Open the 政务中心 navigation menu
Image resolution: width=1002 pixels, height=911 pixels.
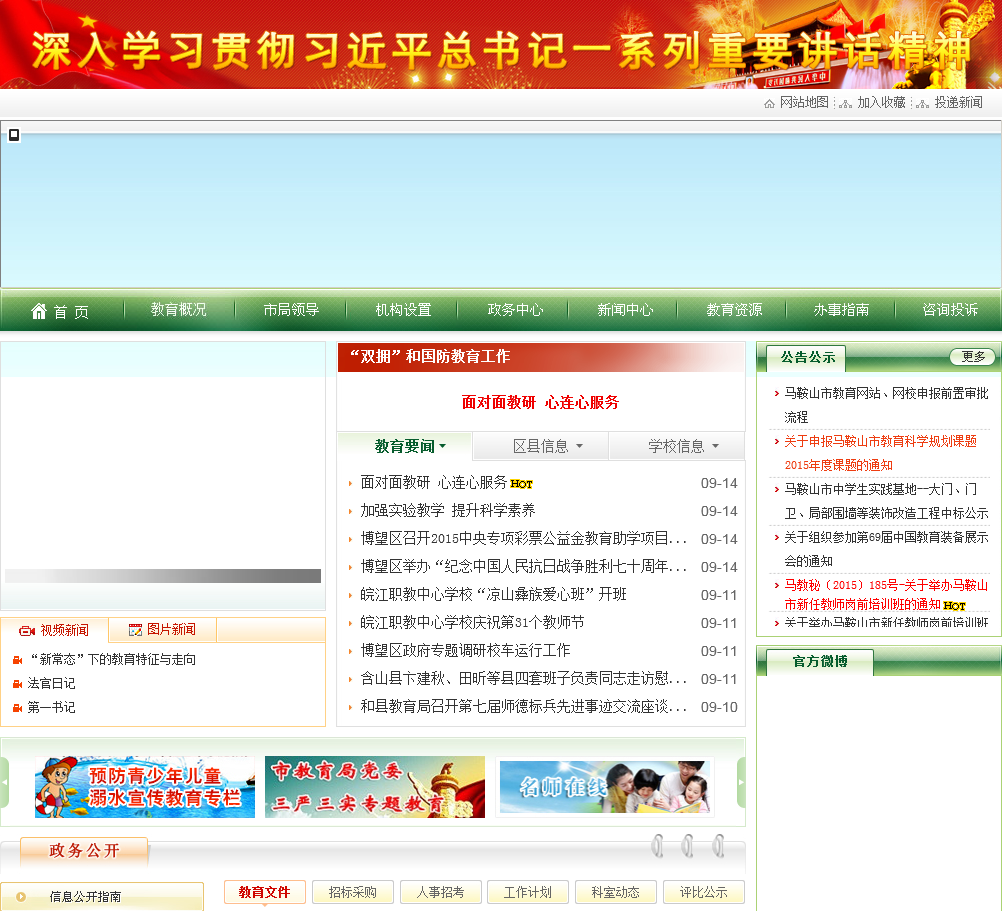(515, 310)
